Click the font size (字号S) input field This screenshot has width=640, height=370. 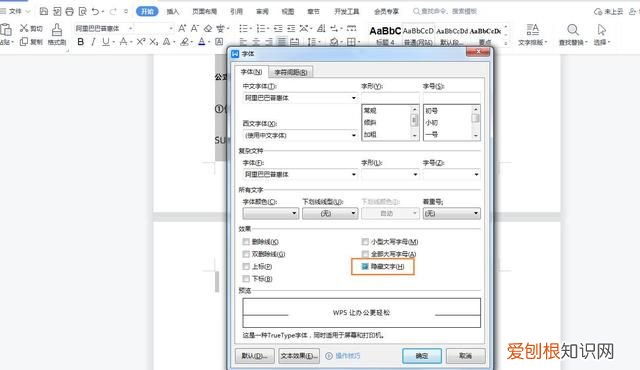click(x=451, y=98)
